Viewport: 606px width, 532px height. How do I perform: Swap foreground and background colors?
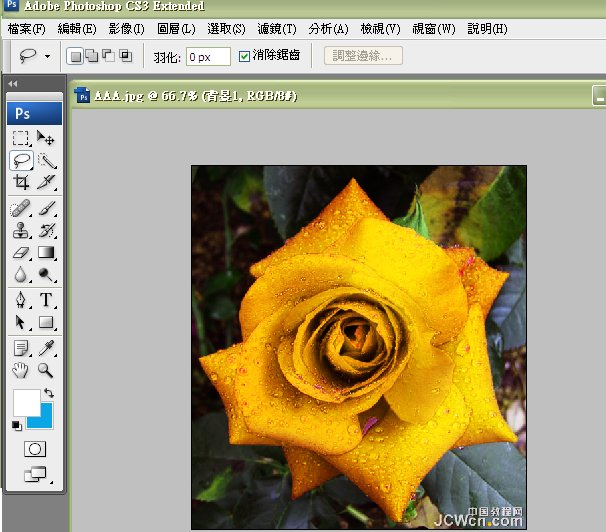49,393
